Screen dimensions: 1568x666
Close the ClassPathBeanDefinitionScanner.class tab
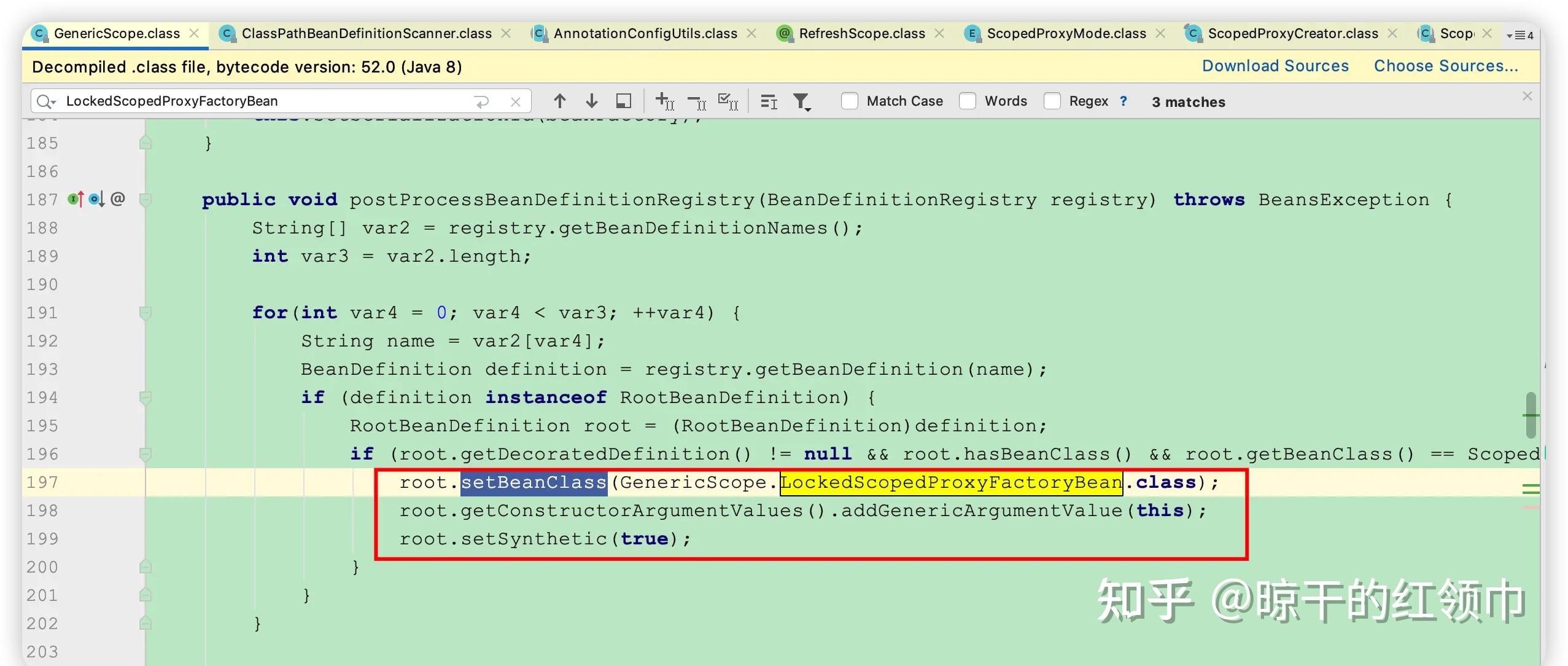tap(506, 33)
